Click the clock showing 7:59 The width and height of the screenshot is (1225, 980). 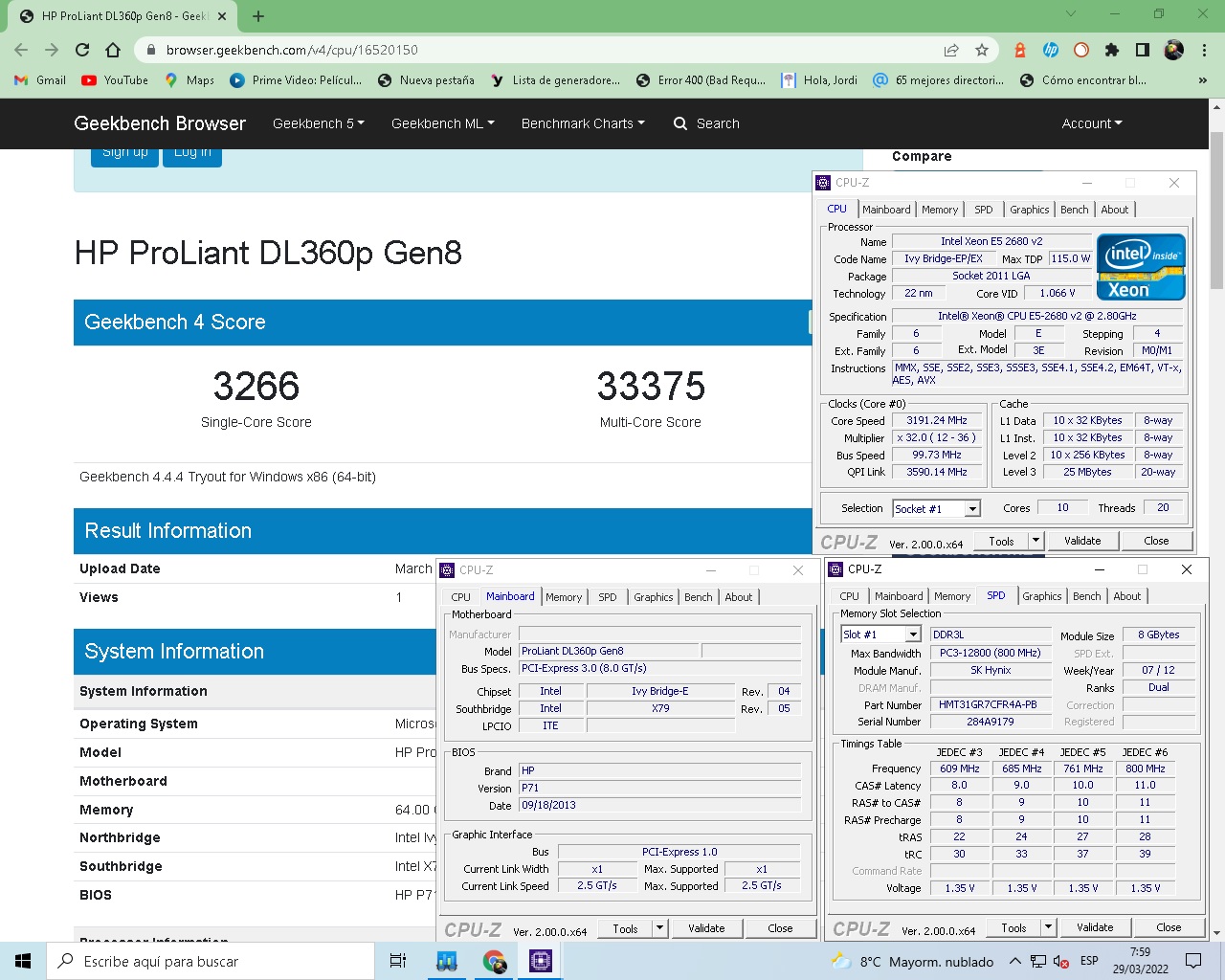point(1140,952)
